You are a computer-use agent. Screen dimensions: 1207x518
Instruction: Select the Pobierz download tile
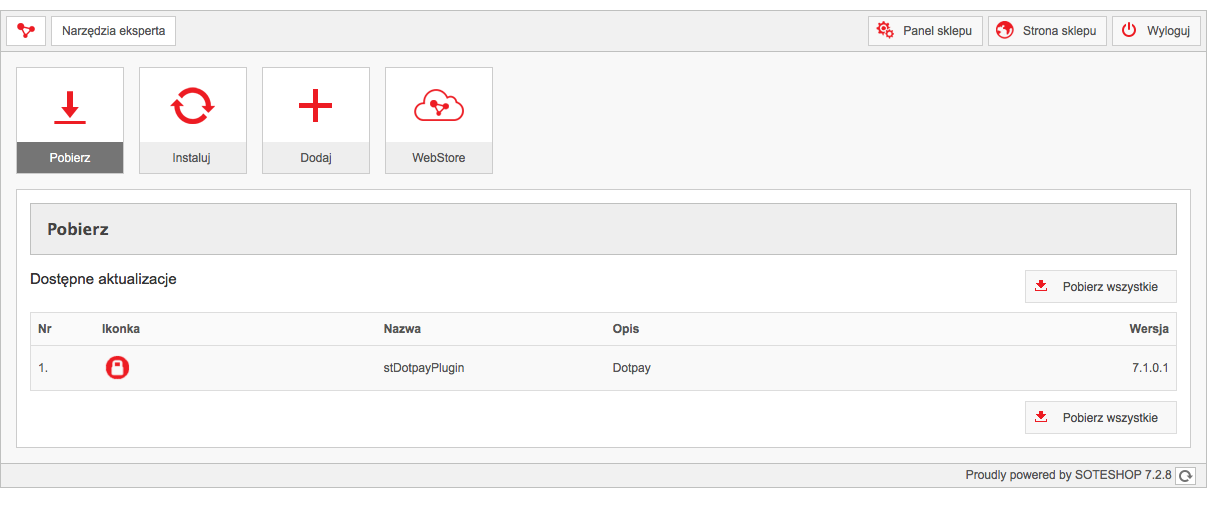pyautogui.click(x=70, y=120)
